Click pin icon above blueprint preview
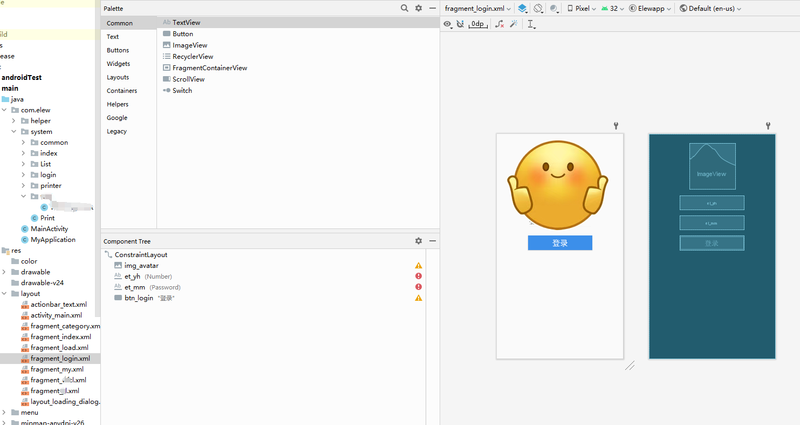The image size is (800, 425). click(768, 126)
